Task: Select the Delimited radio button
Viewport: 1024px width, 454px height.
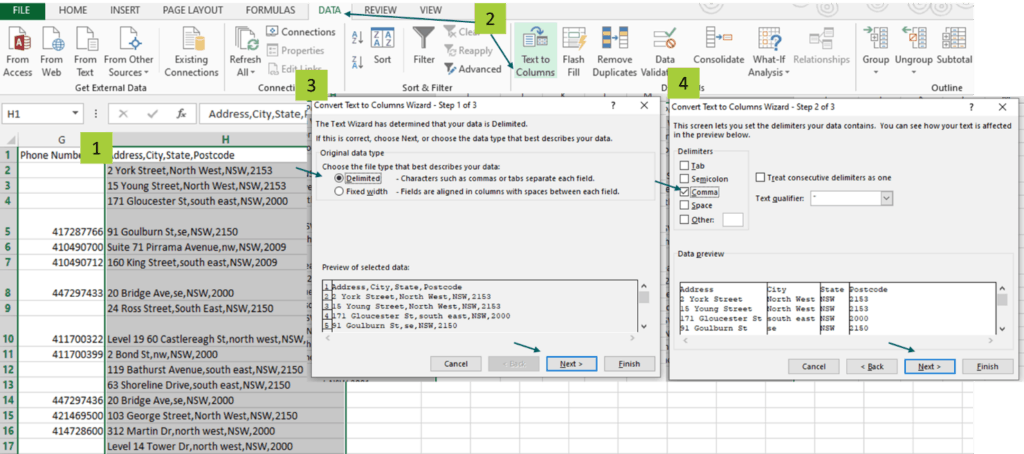Action: (338, 178)
